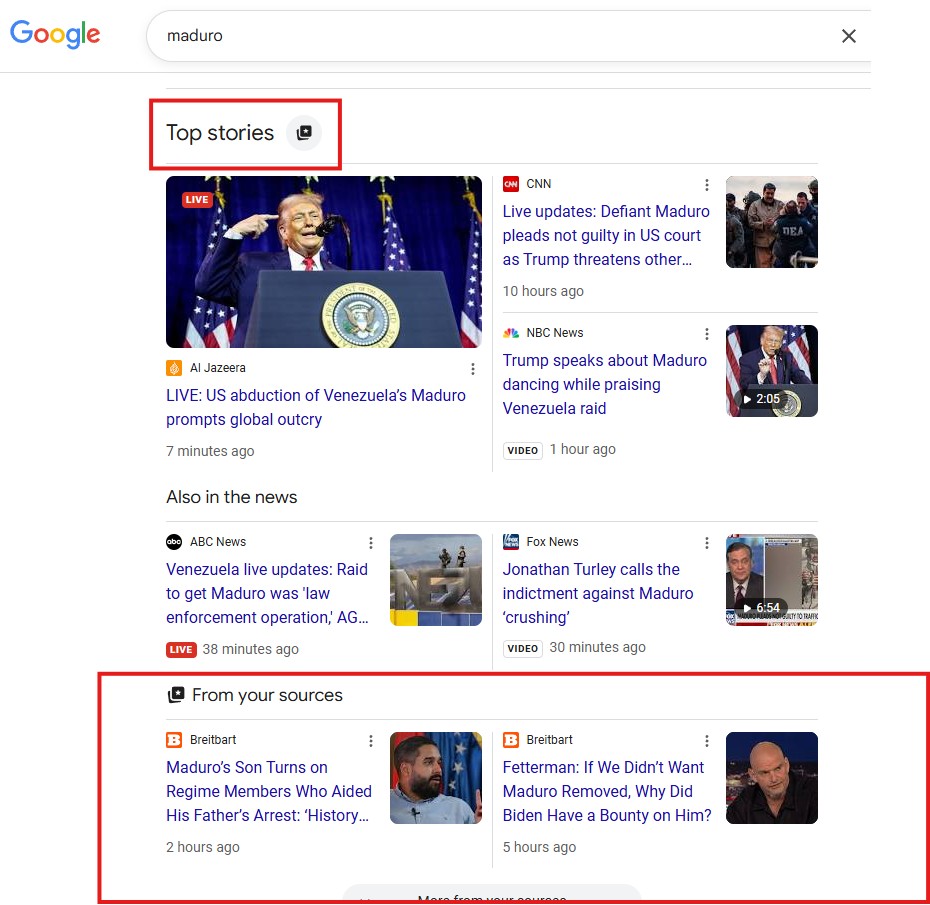Open options menu on Fox News story
This screenshot has width=930, height=905.
click(707, 541)
